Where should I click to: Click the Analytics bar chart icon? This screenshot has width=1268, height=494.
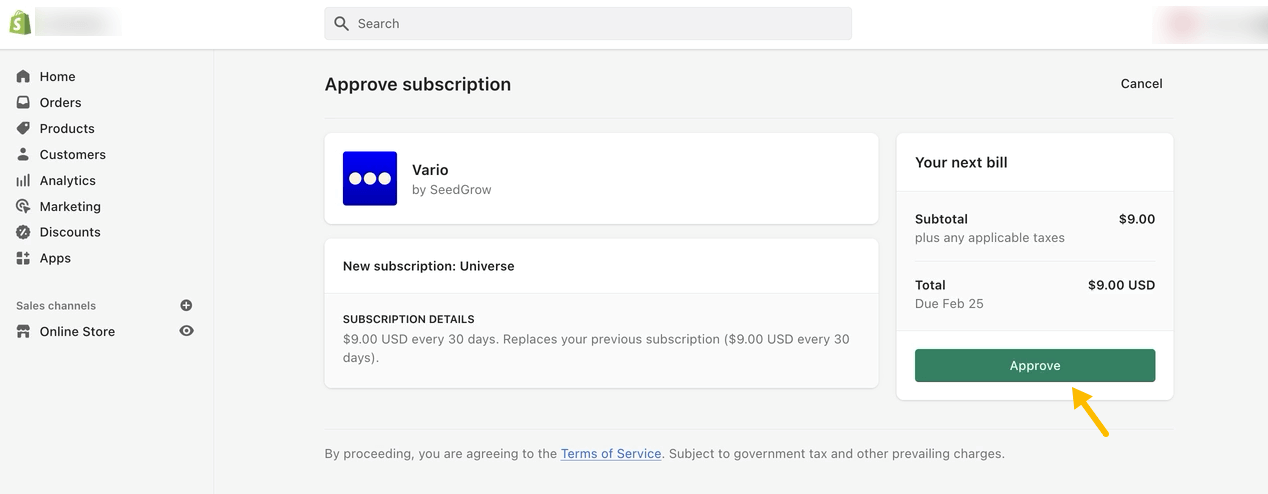click(23, 180)
